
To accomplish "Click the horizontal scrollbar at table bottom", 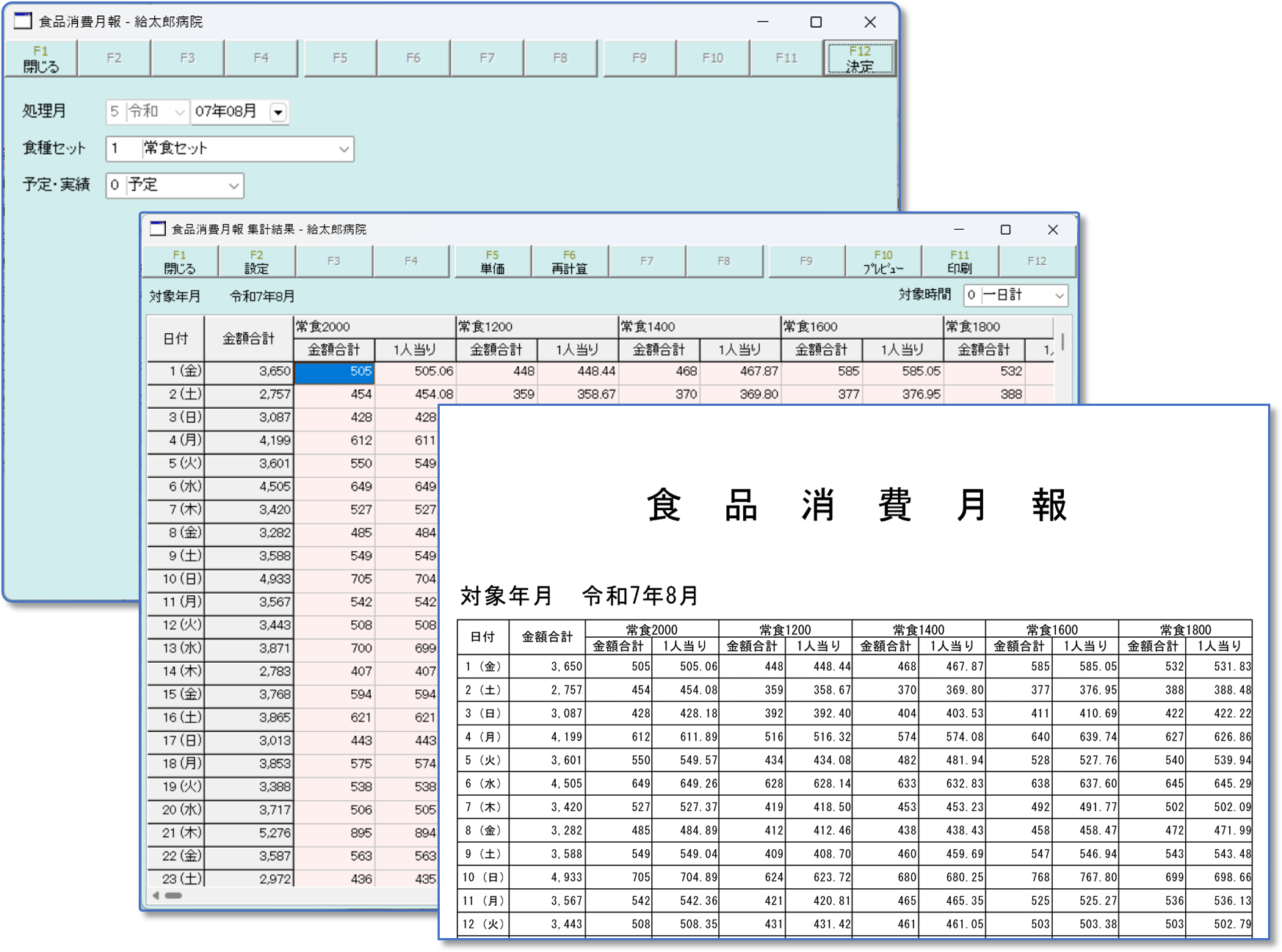I will (173, 895).
